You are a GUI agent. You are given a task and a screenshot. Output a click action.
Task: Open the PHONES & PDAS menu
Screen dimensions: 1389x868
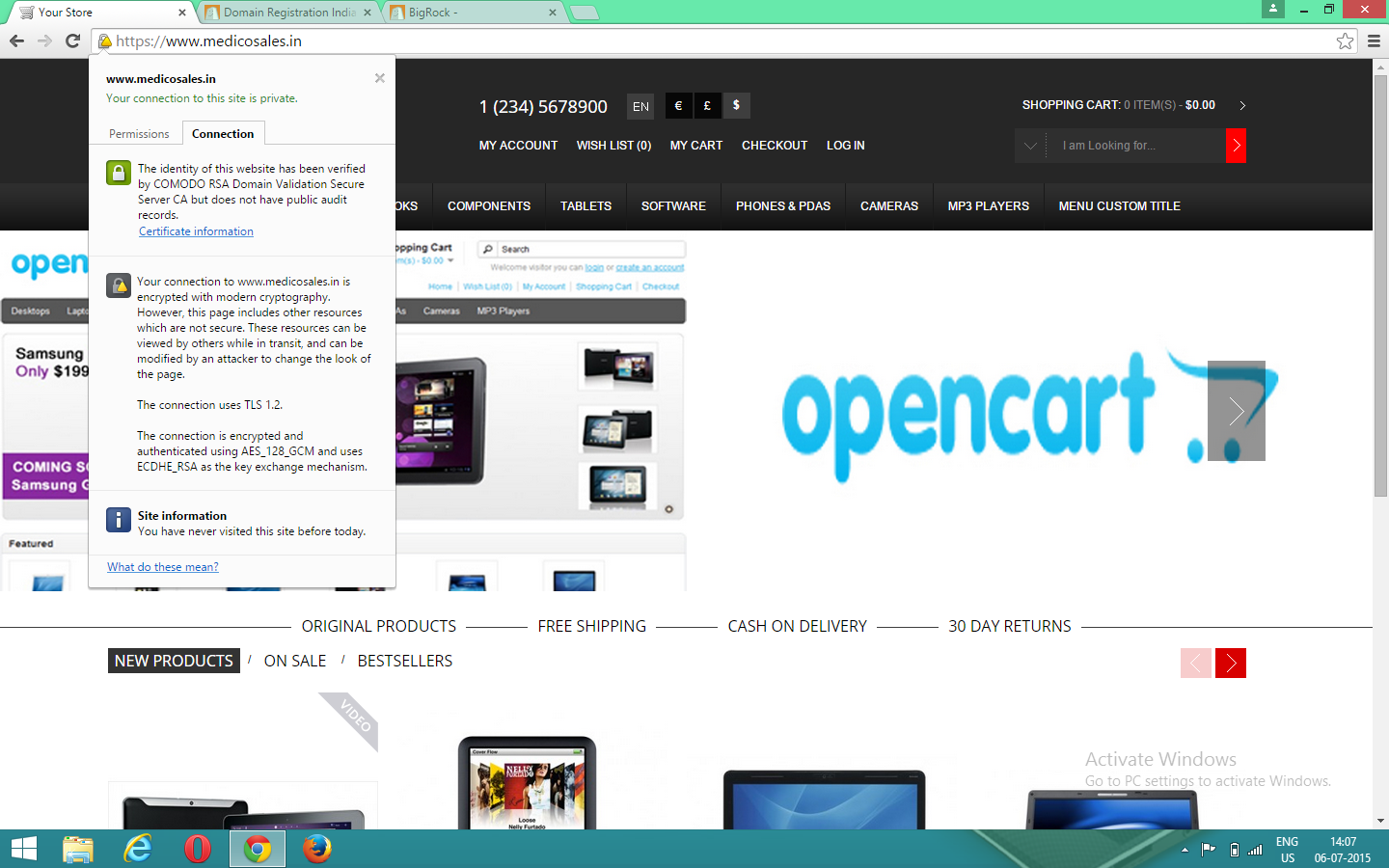(x=783, y=206)
